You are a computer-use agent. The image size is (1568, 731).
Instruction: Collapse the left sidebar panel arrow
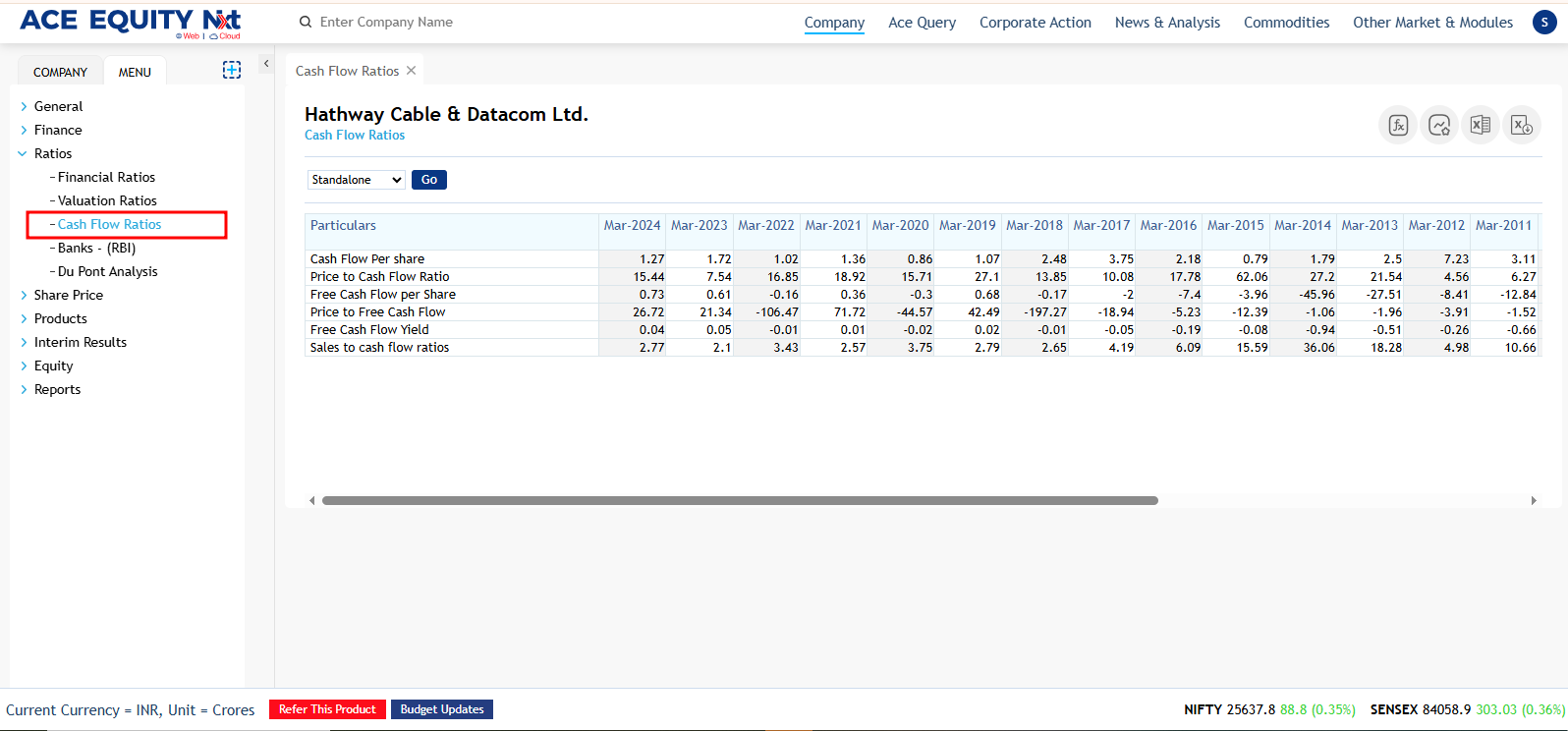[266, 64]
